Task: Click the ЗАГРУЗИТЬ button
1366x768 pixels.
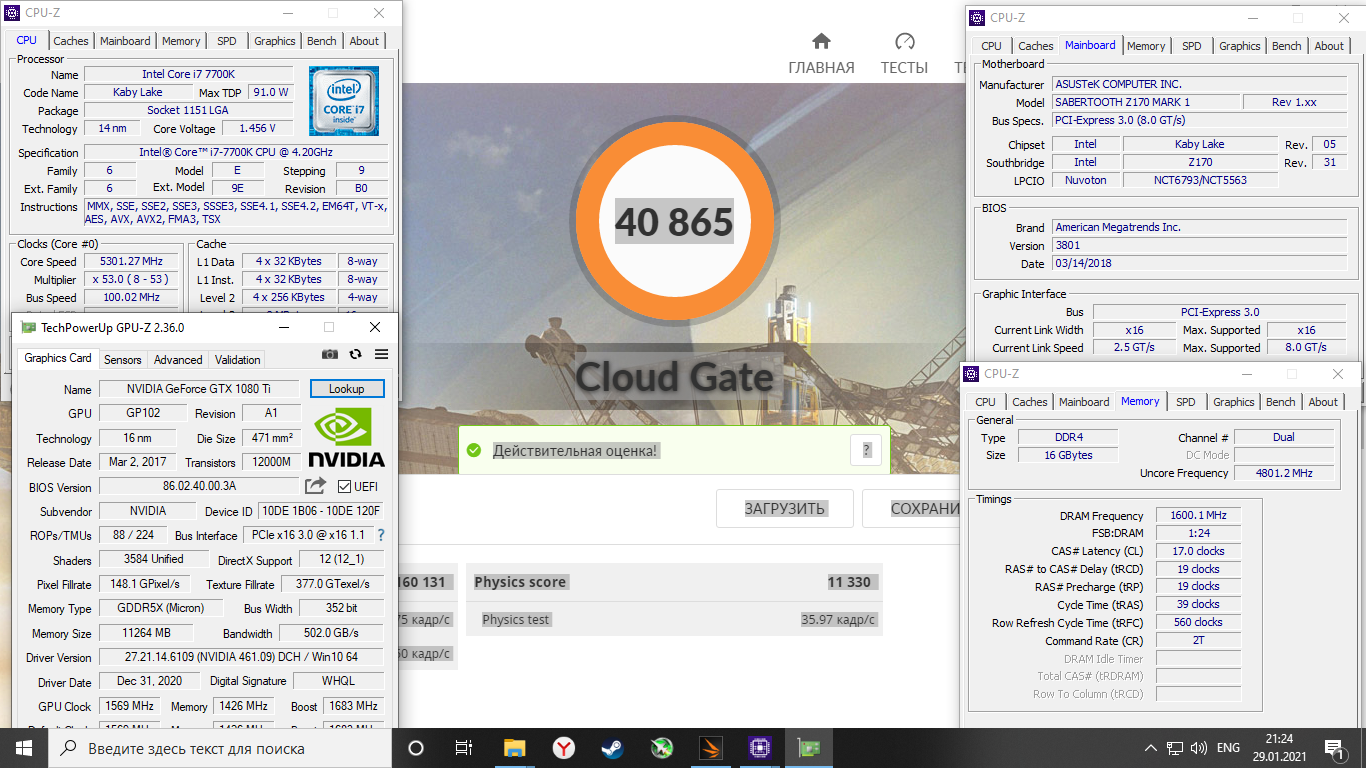Action: click(x=785, y=508)
